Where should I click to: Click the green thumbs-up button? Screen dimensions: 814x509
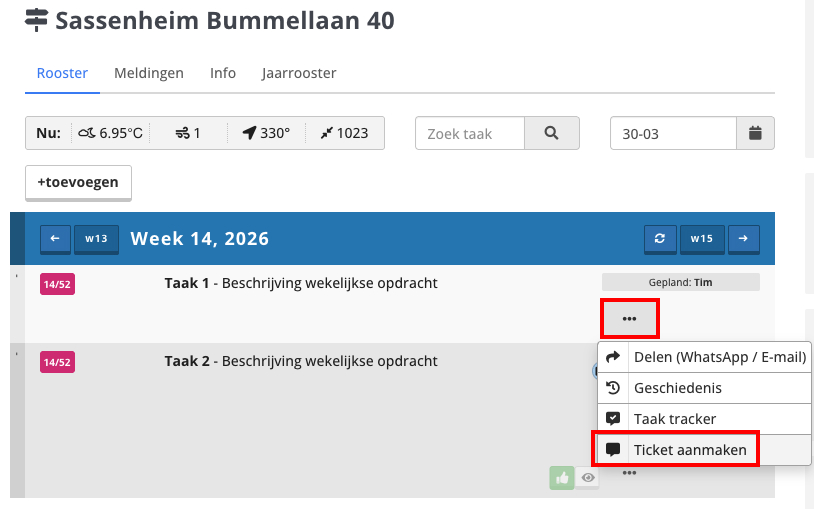561,478
